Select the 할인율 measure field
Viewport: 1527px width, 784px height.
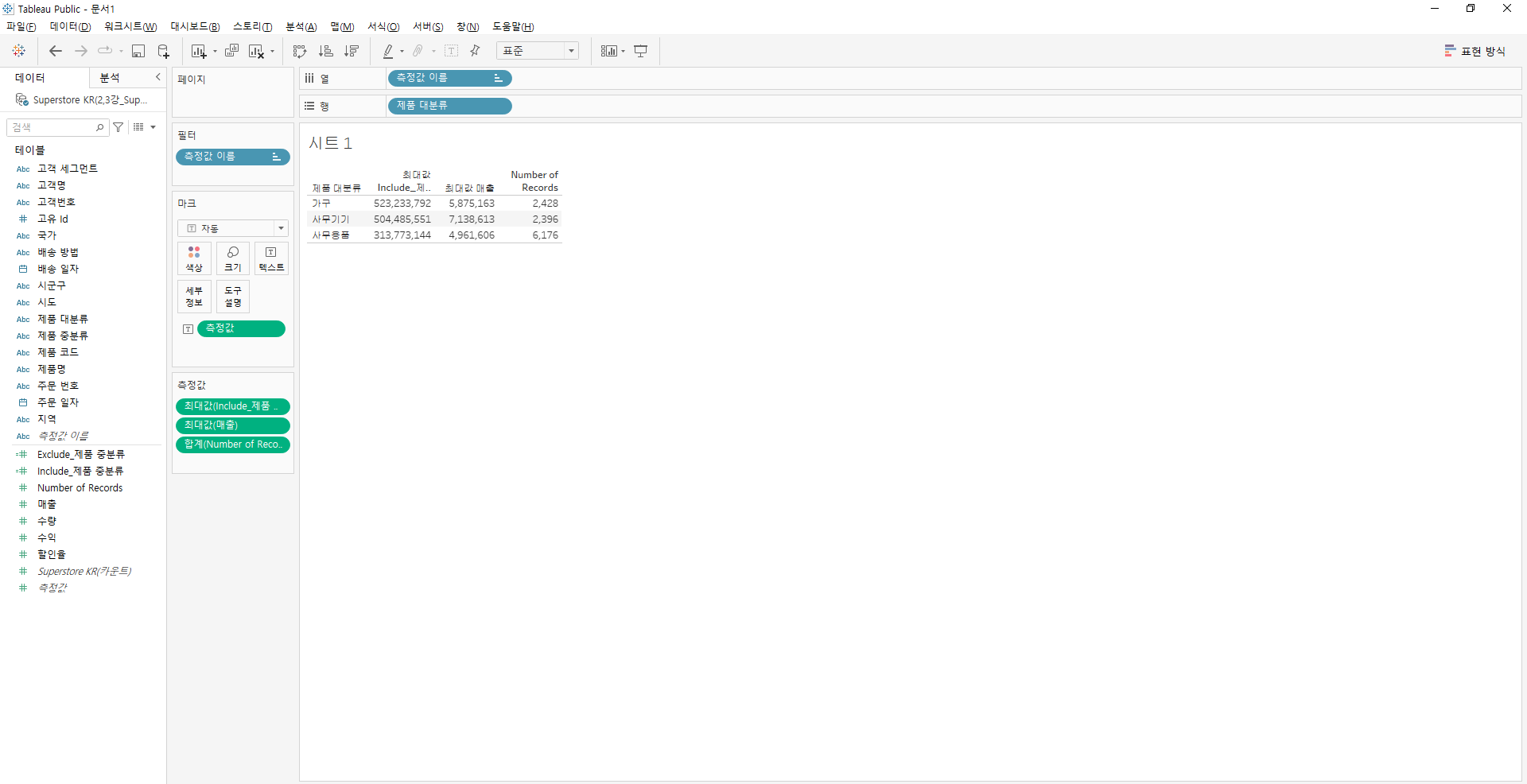(x=52, y=554)
